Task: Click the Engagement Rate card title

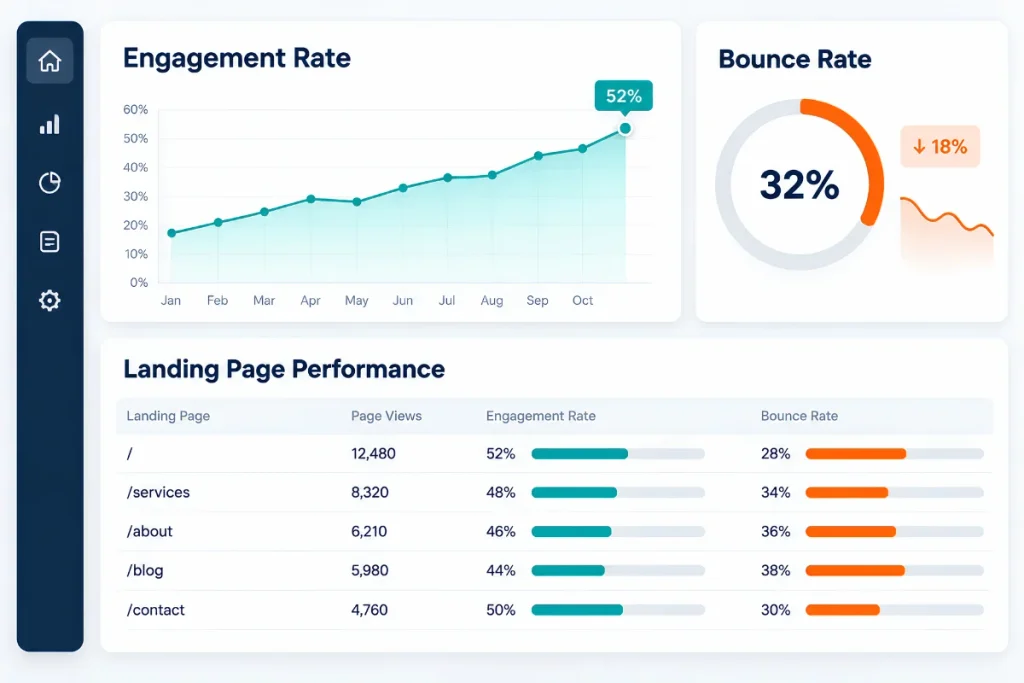Action: (x=237, y=58)
